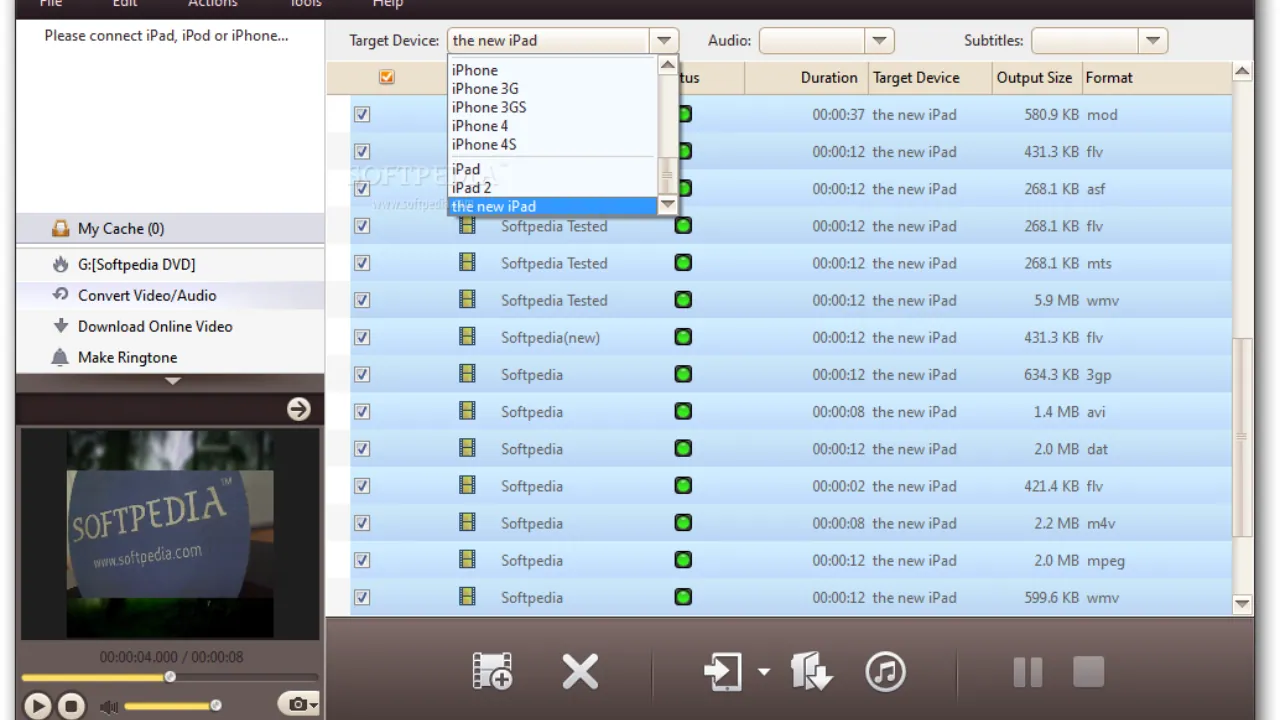Click the film icon in the mpeg row
Screen dimensions: 1280x720
pos(467,560)
